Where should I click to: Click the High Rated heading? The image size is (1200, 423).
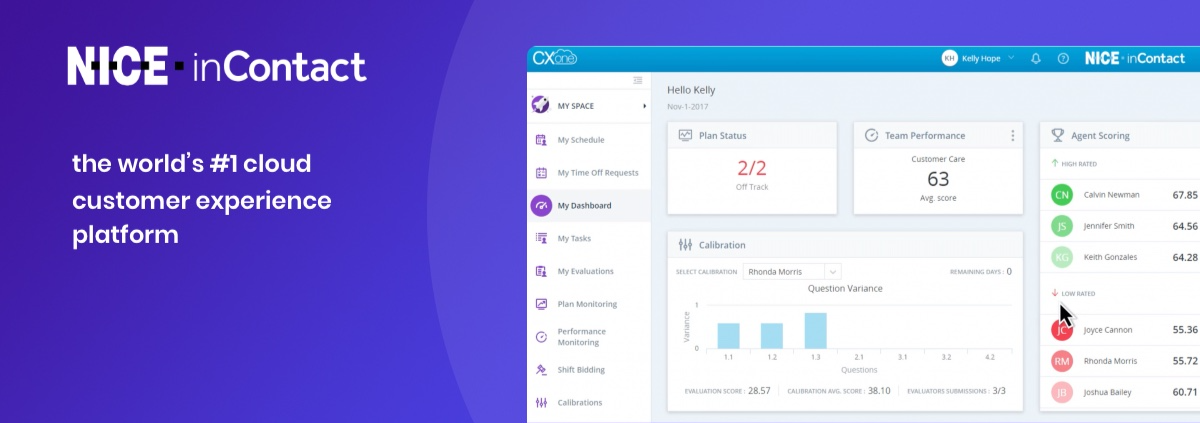[x=1079, y=163]
